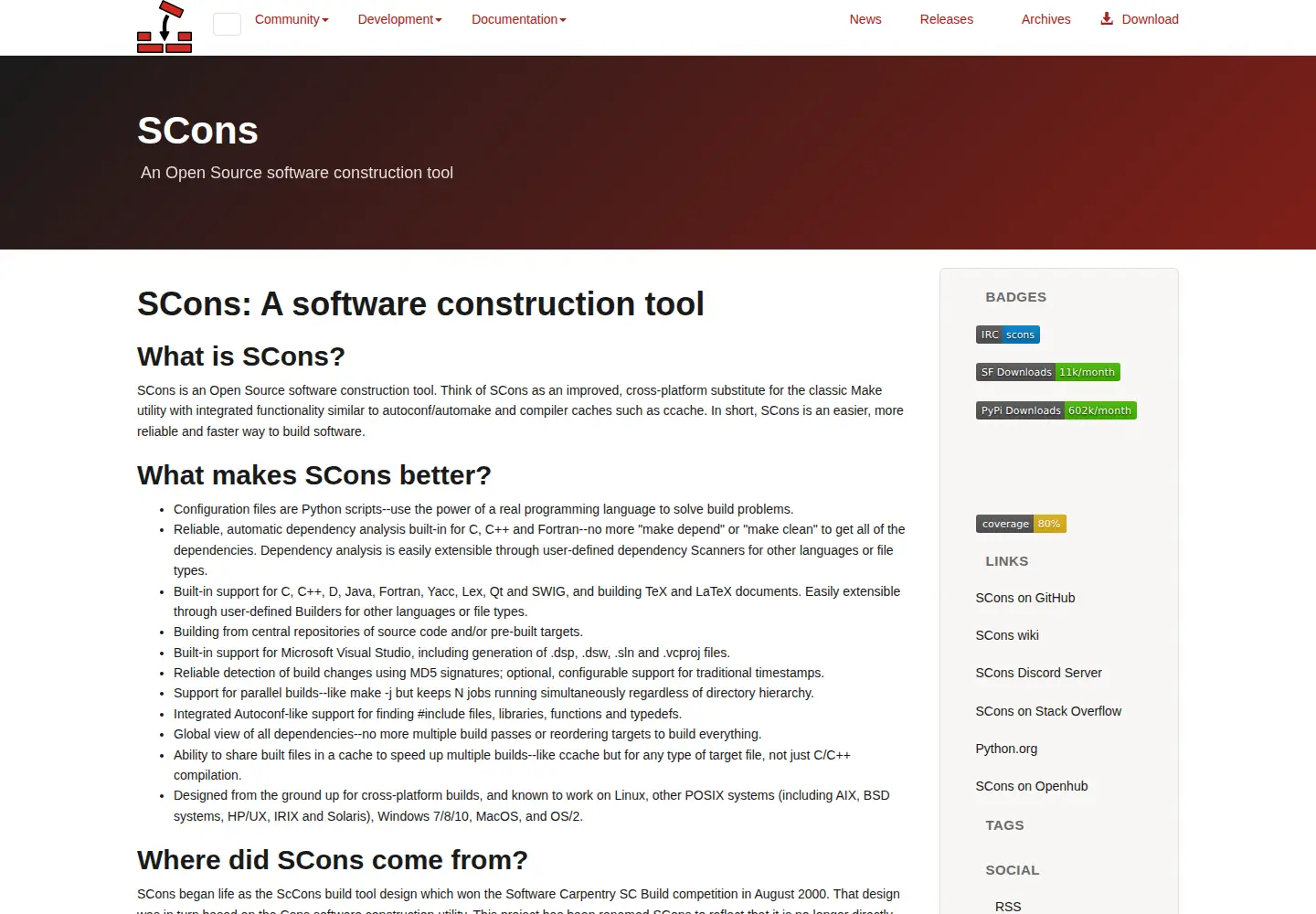The width and height of the screenshot is (1316, 914).
Task: Click the bullet about parallel builds
Action: 493,693
